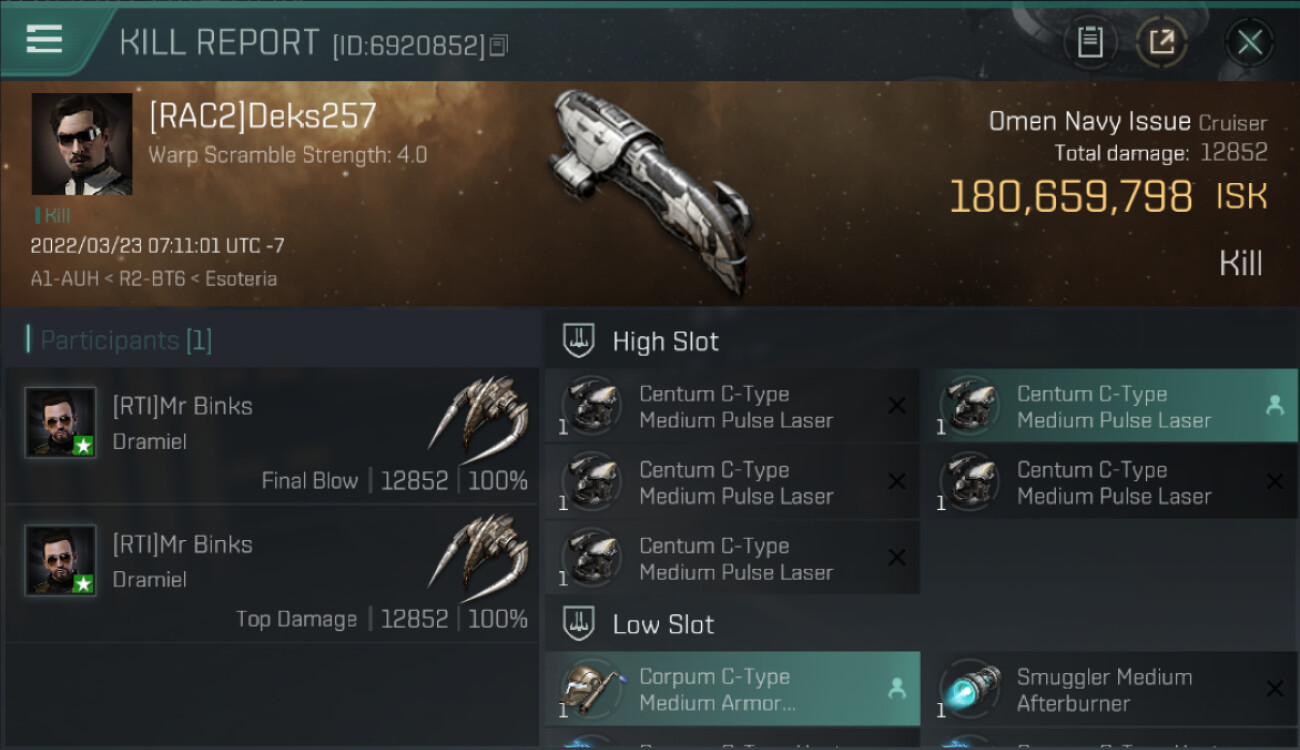Select highlighted Centum C-Type Pulse Laser

click(x=1110, y=406)
